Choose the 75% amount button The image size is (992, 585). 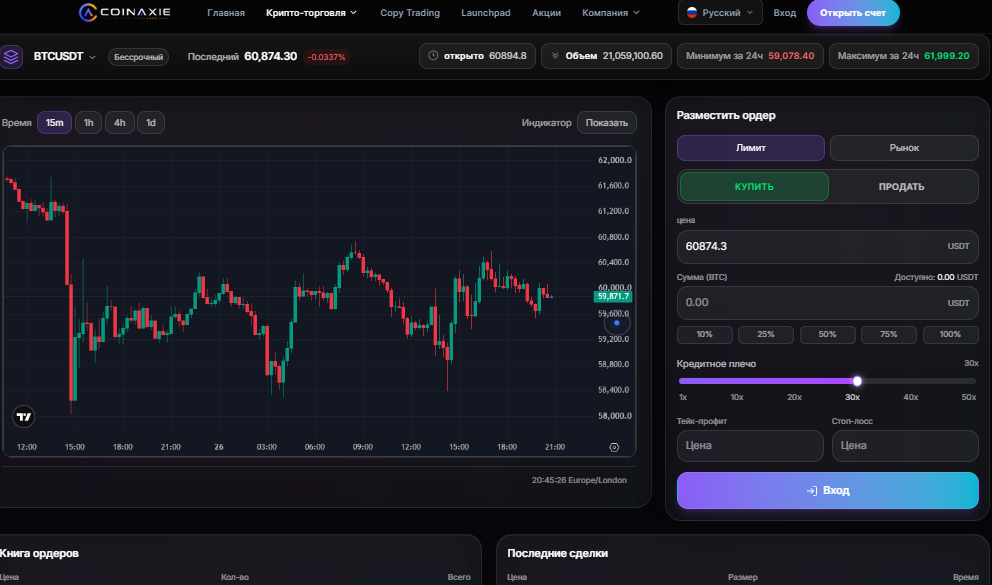pos(889,335)
